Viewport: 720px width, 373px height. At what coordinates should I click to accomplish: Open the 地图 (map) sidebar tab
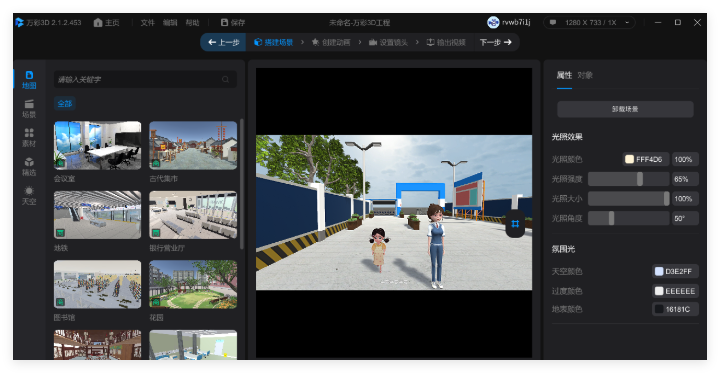(29, 79)
